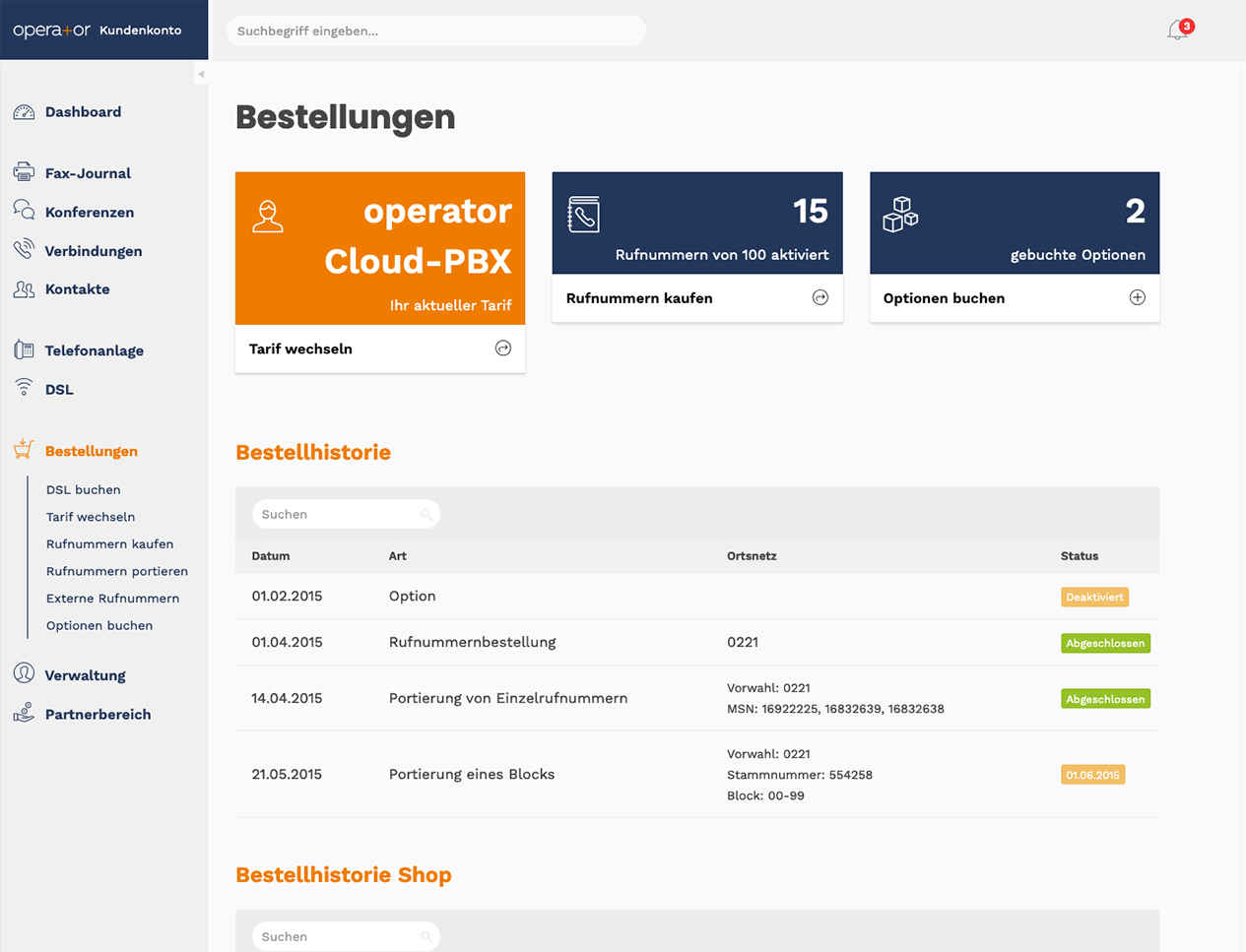Open Dashboard in the sidebar

pos(83,112)
